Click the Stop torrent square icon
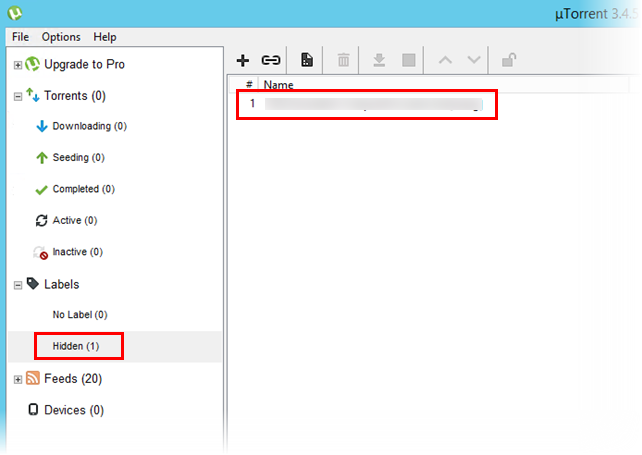642x455 pixels. pos(409,60)
